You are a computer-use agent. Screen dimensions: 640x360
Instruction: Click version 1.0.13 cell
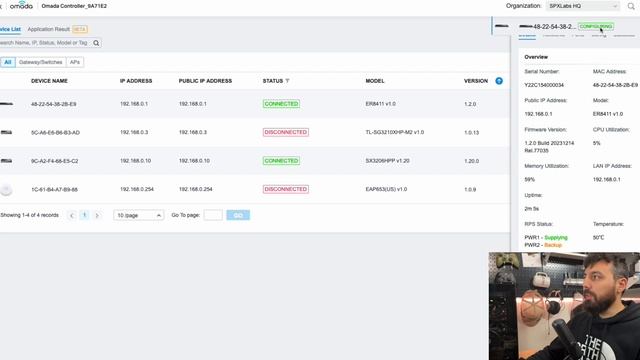pos(471,133)
